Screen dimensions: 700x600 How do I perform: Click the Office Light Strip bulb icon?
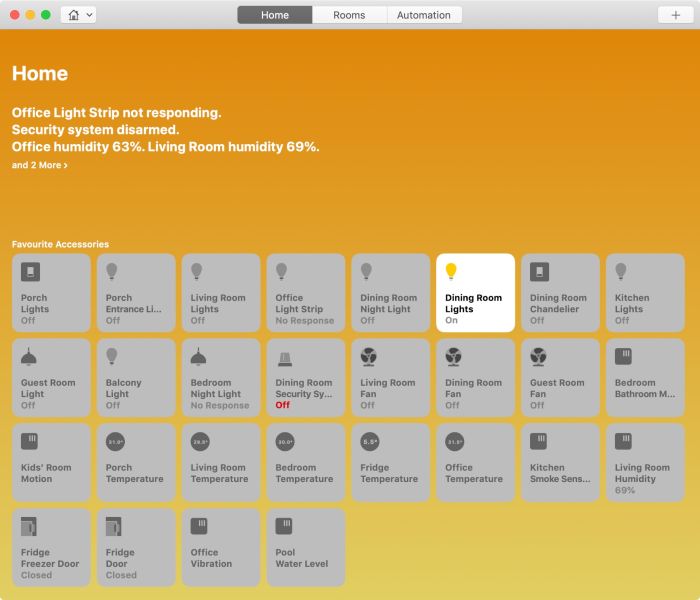coord(281,271)
